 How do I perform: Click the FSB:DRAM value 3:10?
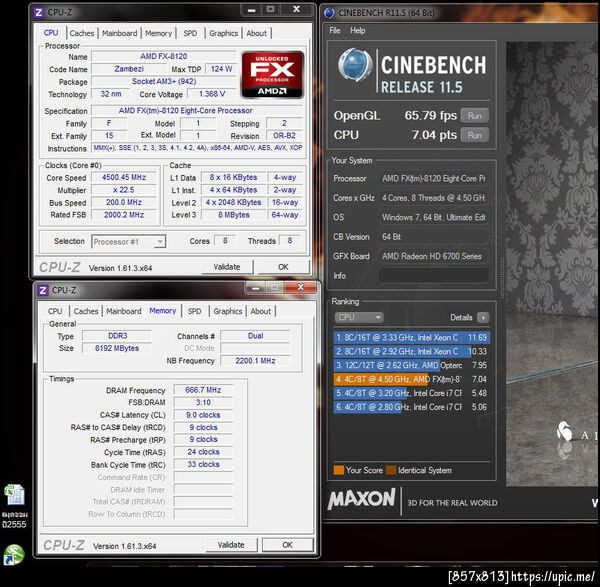(x=203, y=402)
